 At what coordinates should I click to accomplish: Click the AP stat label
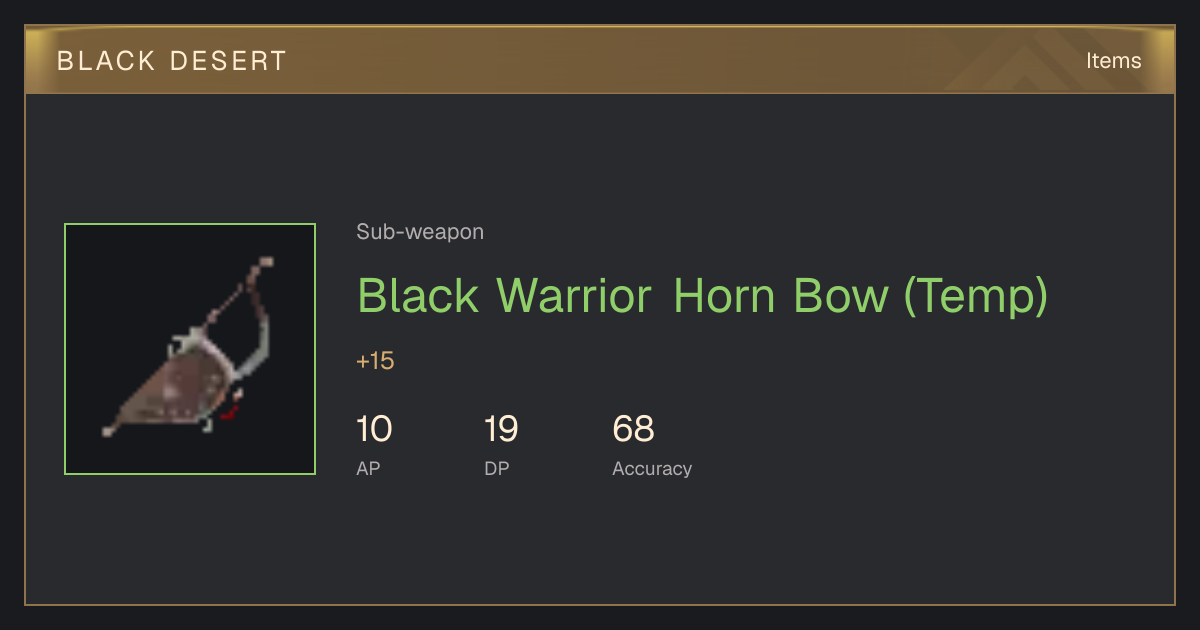point(368,468)
